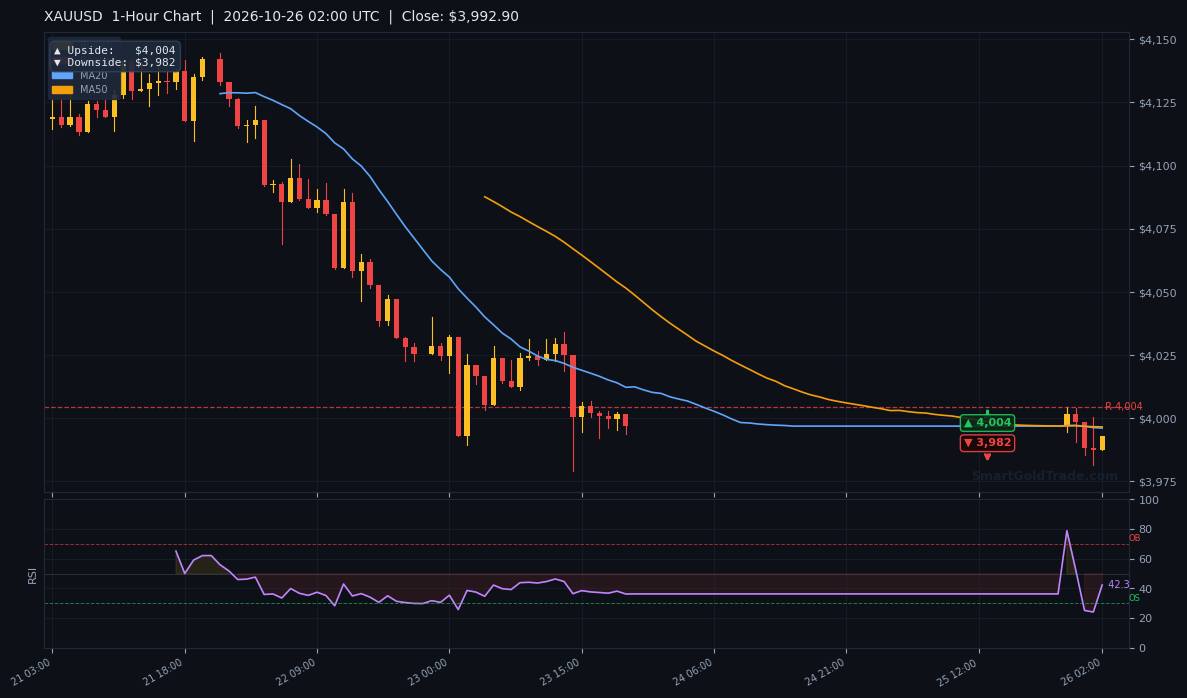Click the RSI axis title
The width and height of the screenshot is (1187, 698).
click(x=32, y=575)
